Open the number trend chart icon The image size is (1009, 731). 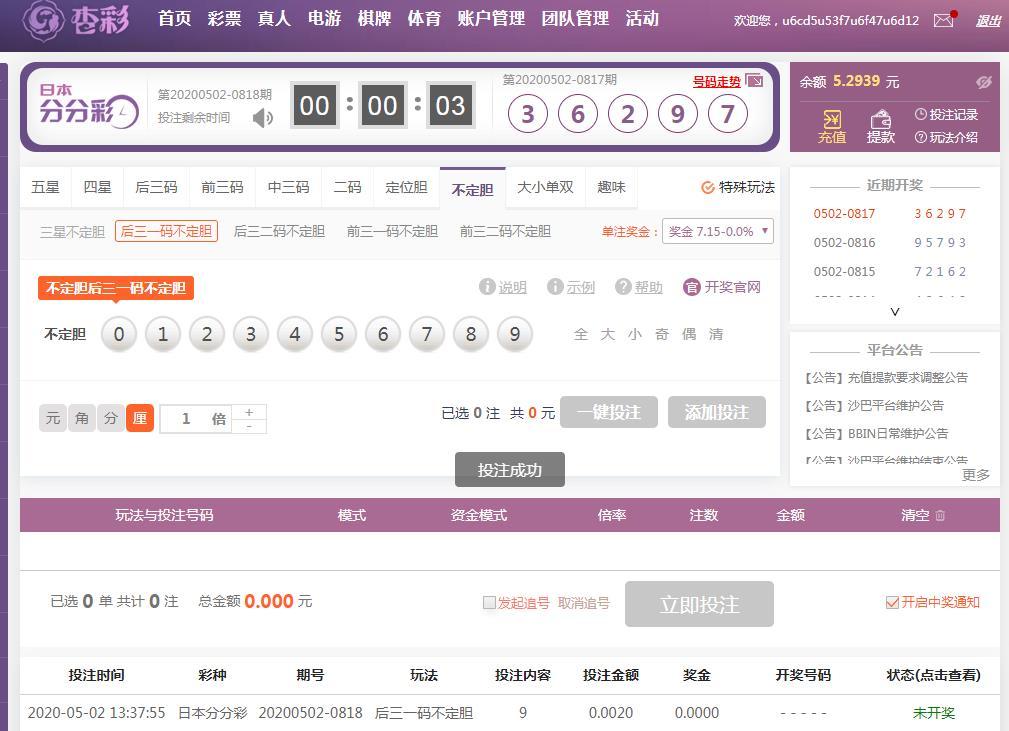(x=754, y=80)
